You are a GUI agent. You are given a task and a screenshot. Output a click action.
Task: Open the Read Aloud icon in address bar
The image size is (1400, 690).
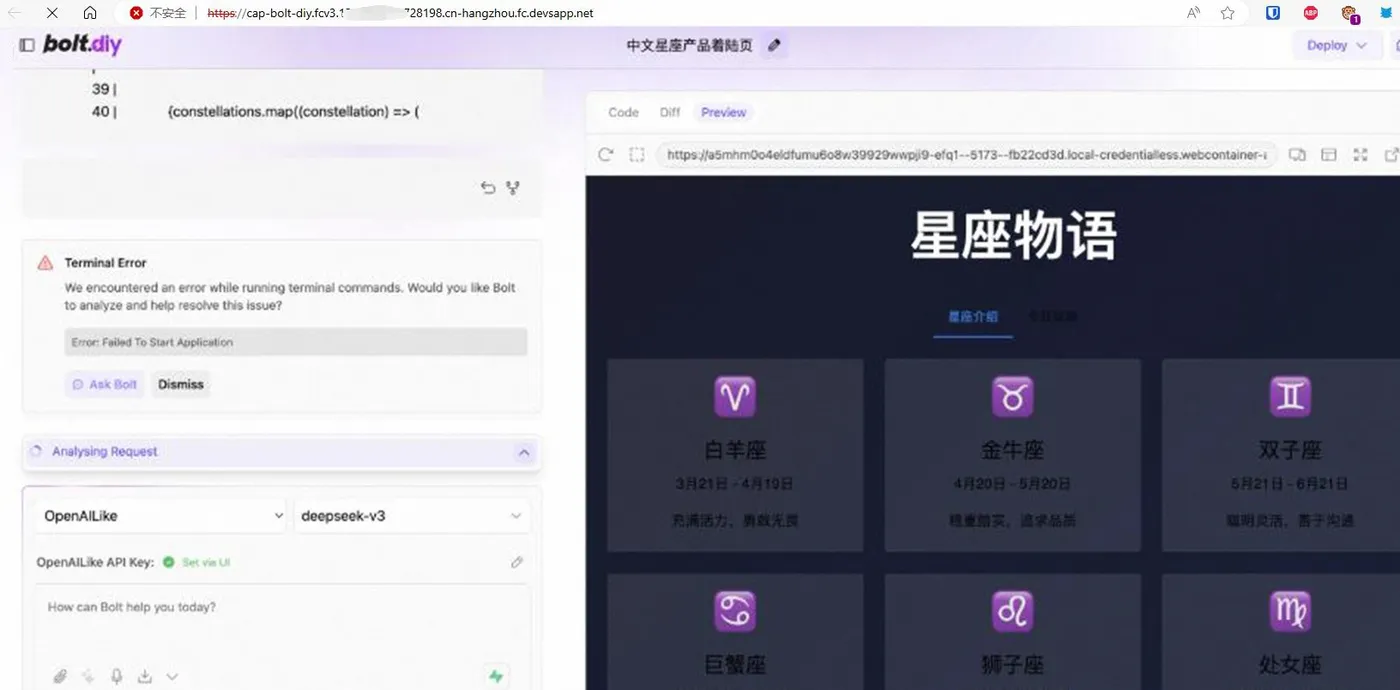1193,13
